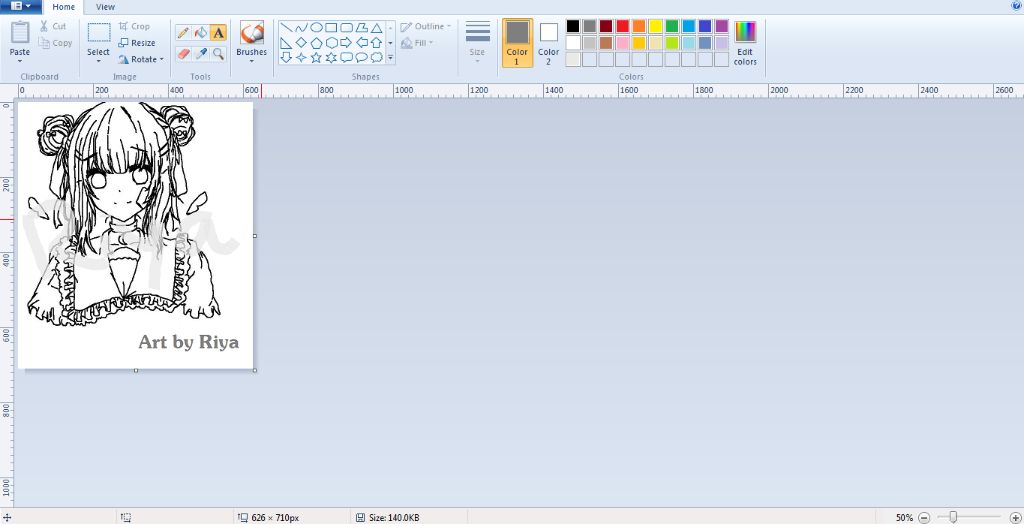The image size is (1024, 524).
Task: Click the canvas bottom-right corner handle
Action: point(255,370)
